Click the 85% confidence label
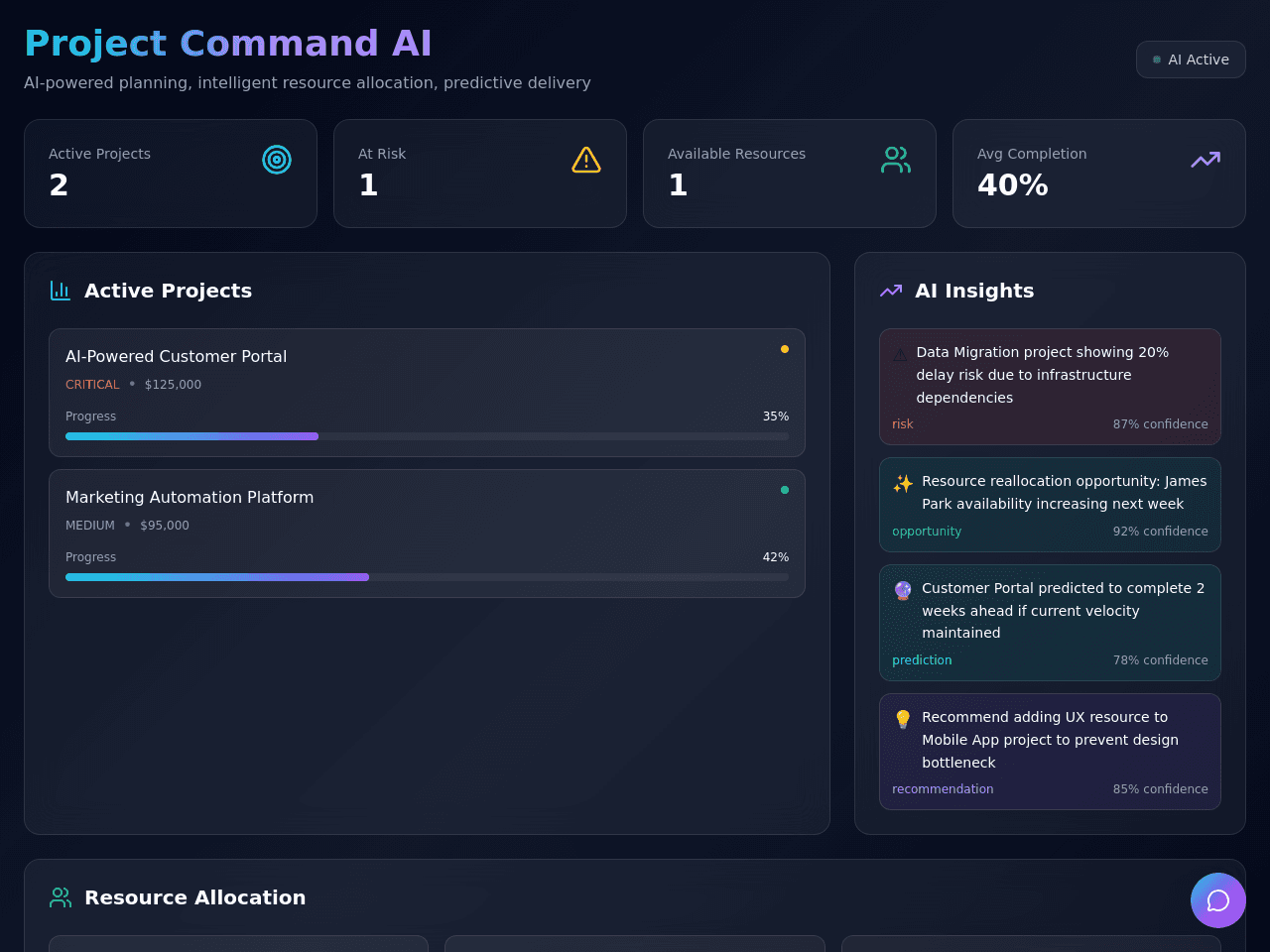 click(x=1160, y=789)
